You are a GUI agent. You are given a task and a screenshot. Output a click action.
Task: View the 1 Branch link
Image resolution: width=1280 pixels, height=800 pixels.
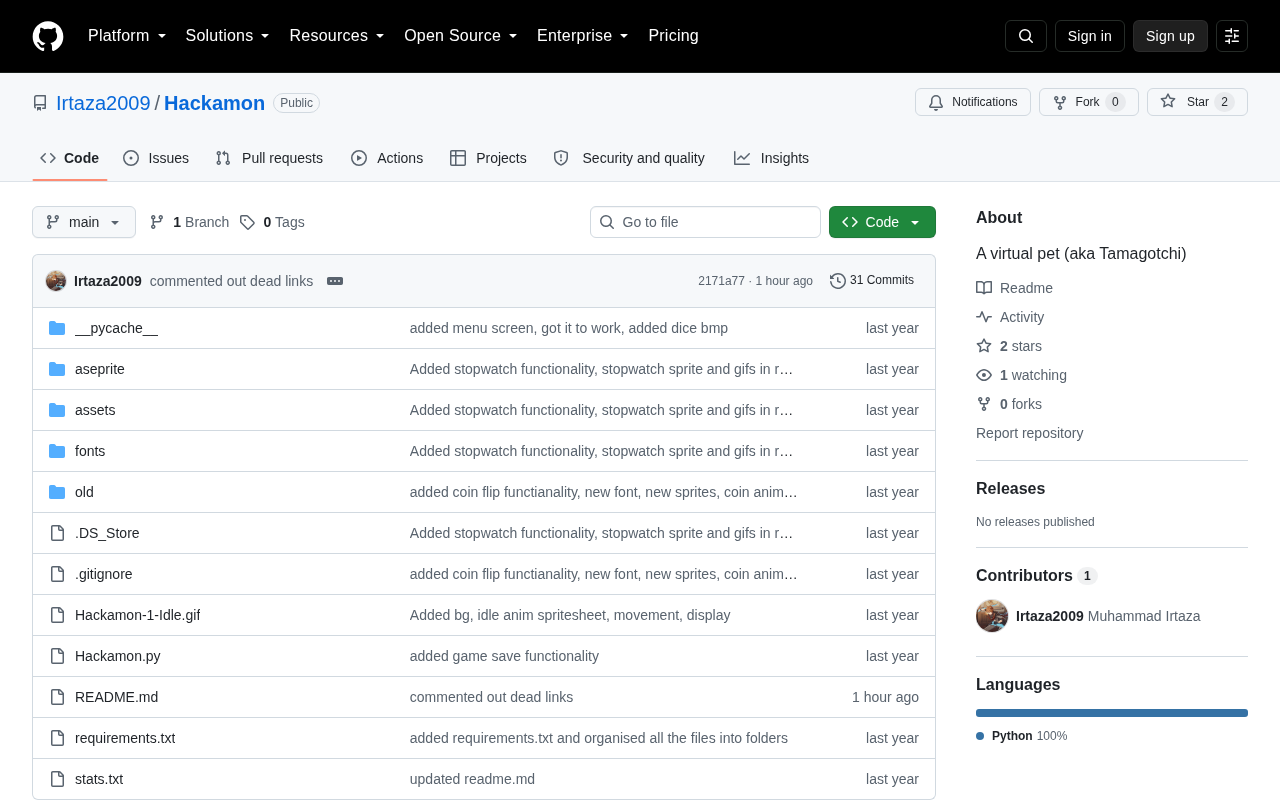point(189,222)
